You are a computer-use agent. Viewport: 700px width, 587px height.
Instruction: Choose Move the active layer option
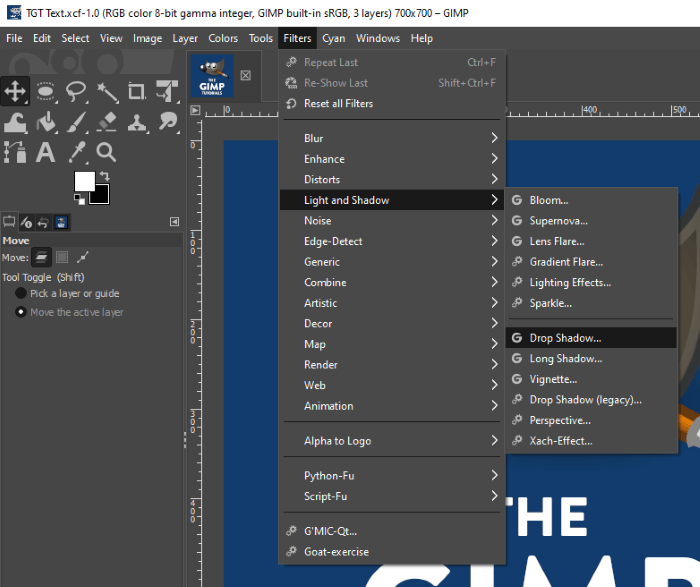[69, 312]
